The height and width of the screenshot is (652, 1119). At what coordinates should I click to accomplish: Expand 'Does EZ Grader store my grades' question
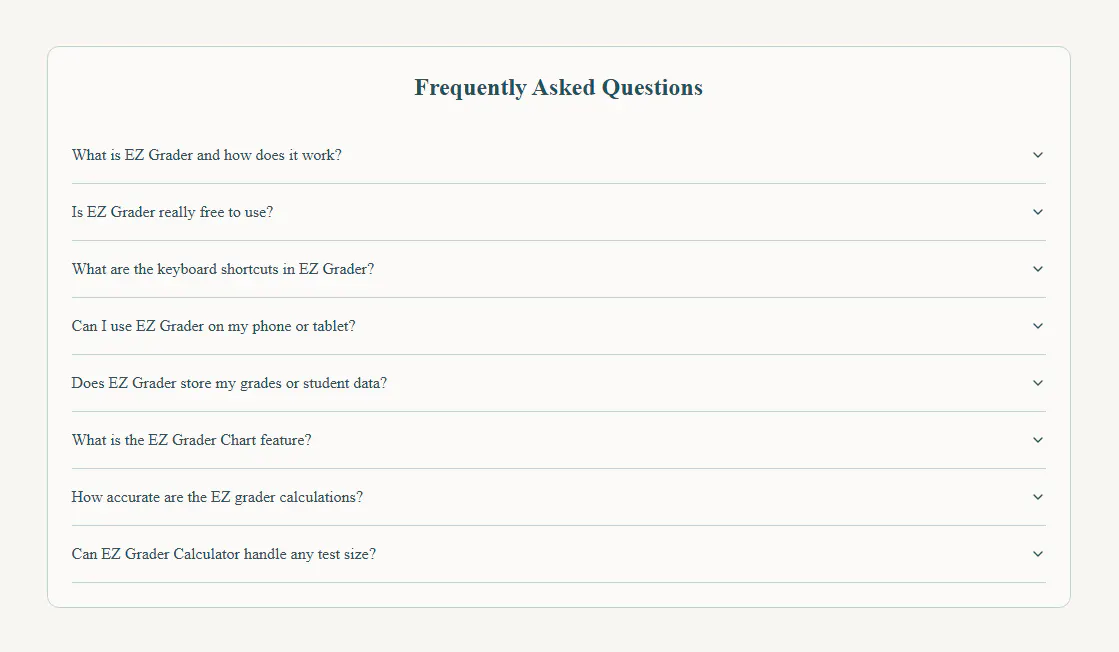coord(229,383)
